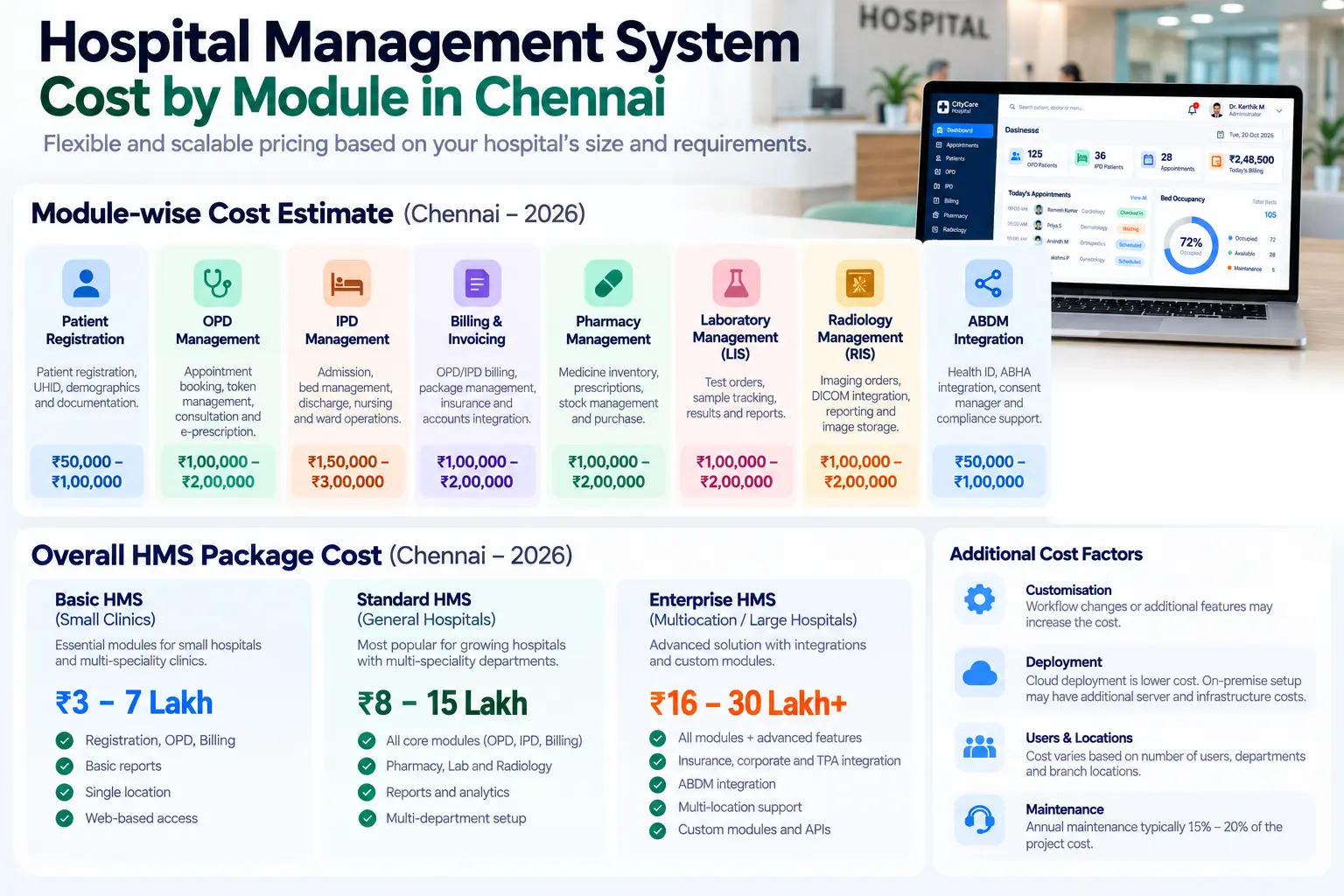Click the check mark beside Pharmacy, Lab and Radiology
The height and width of the screenshot is (896, 1344).
tap(367, 766)
